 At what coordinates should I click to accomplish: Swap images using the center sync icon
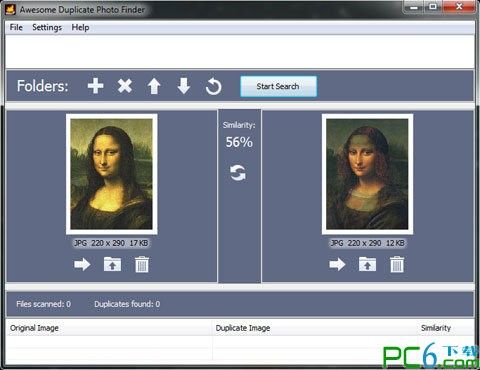point(238,173)
